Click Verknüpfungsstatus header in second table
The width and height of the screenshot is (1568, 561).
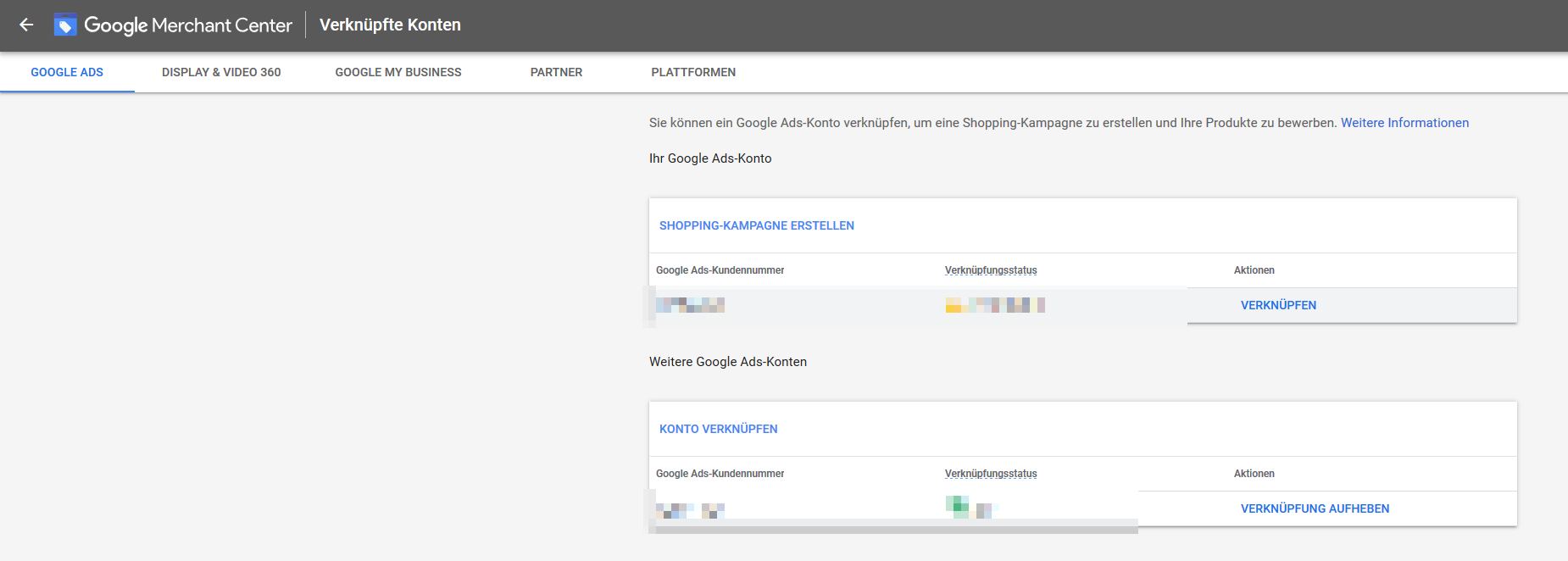tap(991, 474)
